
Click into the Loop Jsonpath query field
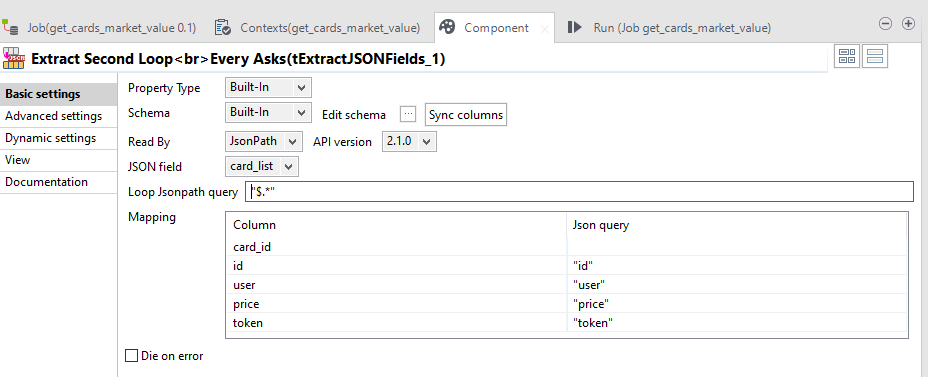(579, 191)
